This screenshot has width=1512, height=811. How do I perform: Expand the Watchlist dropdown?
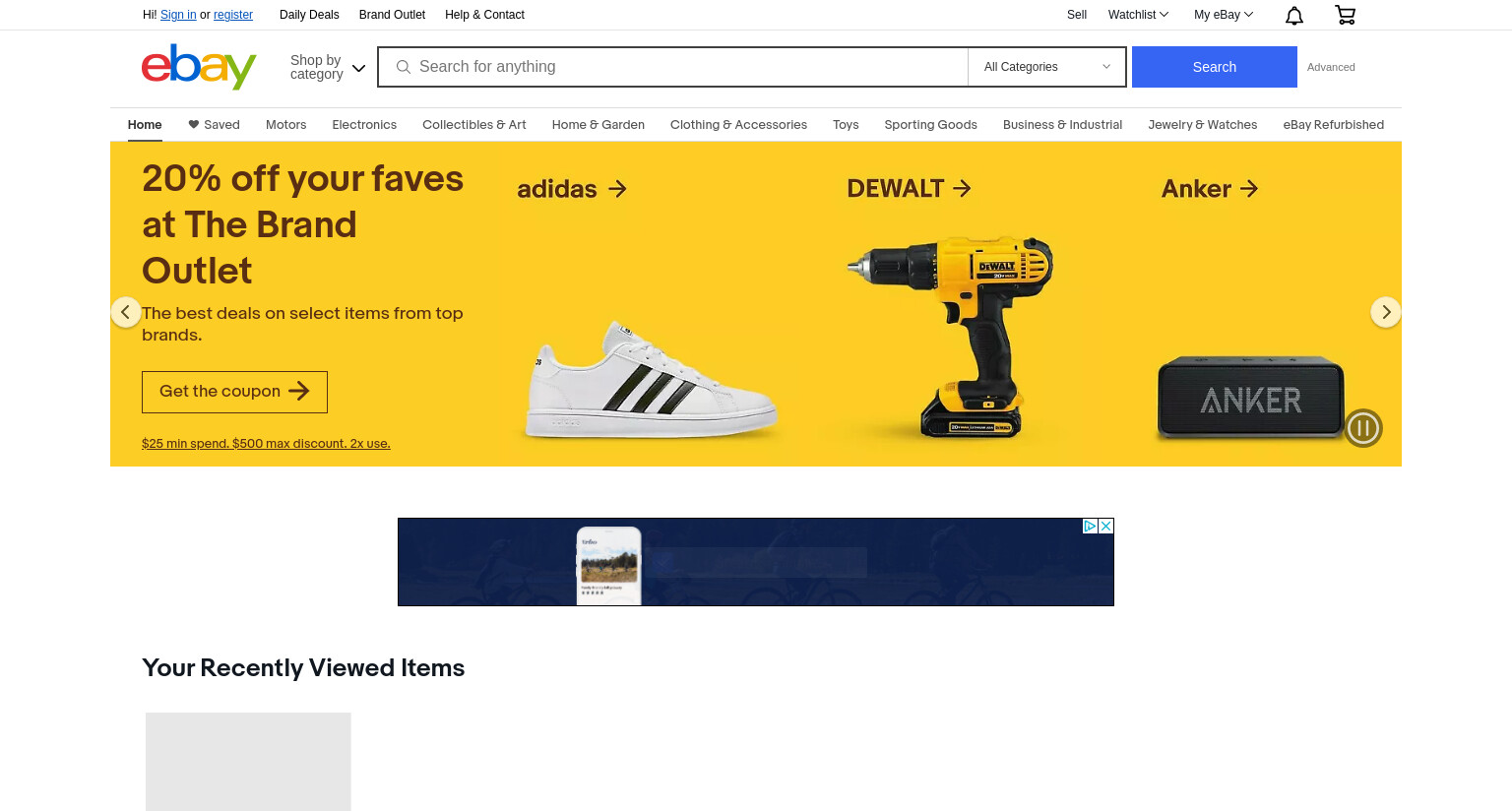pyautogui.click(x=1138, y=15)
